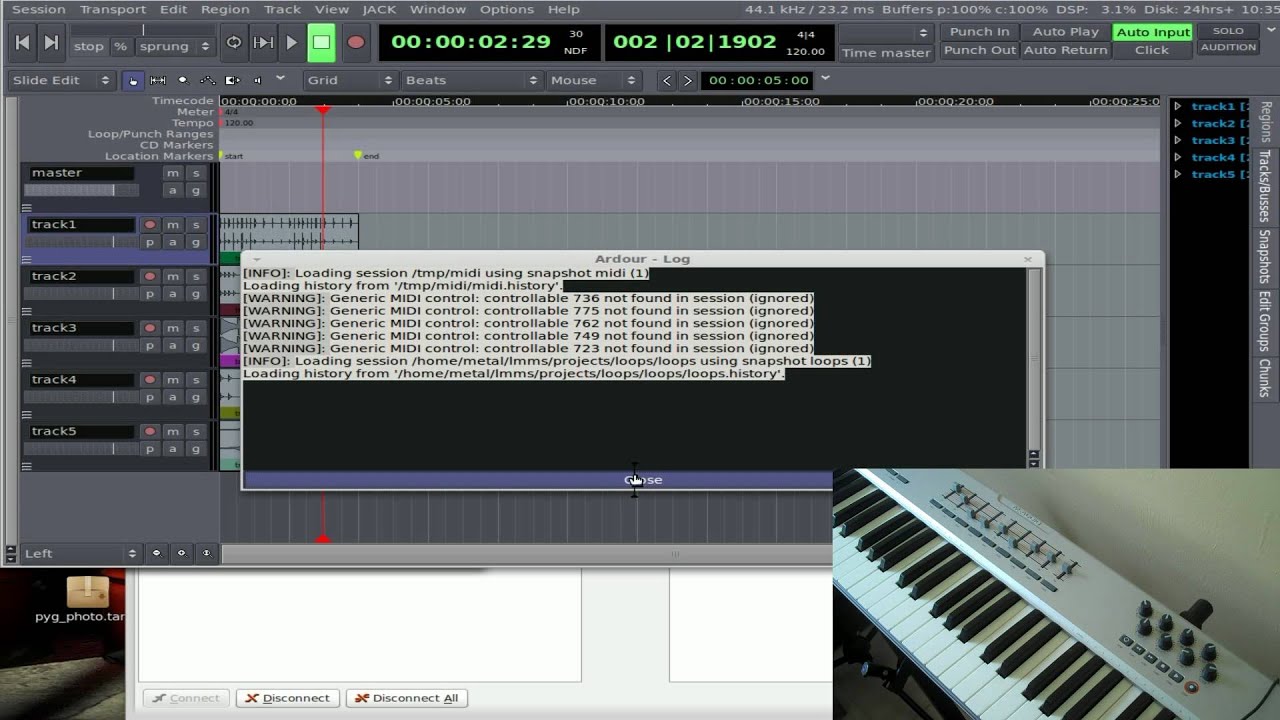Record-arm track1
1280x720 pixels.
click(x=150, y=225)
